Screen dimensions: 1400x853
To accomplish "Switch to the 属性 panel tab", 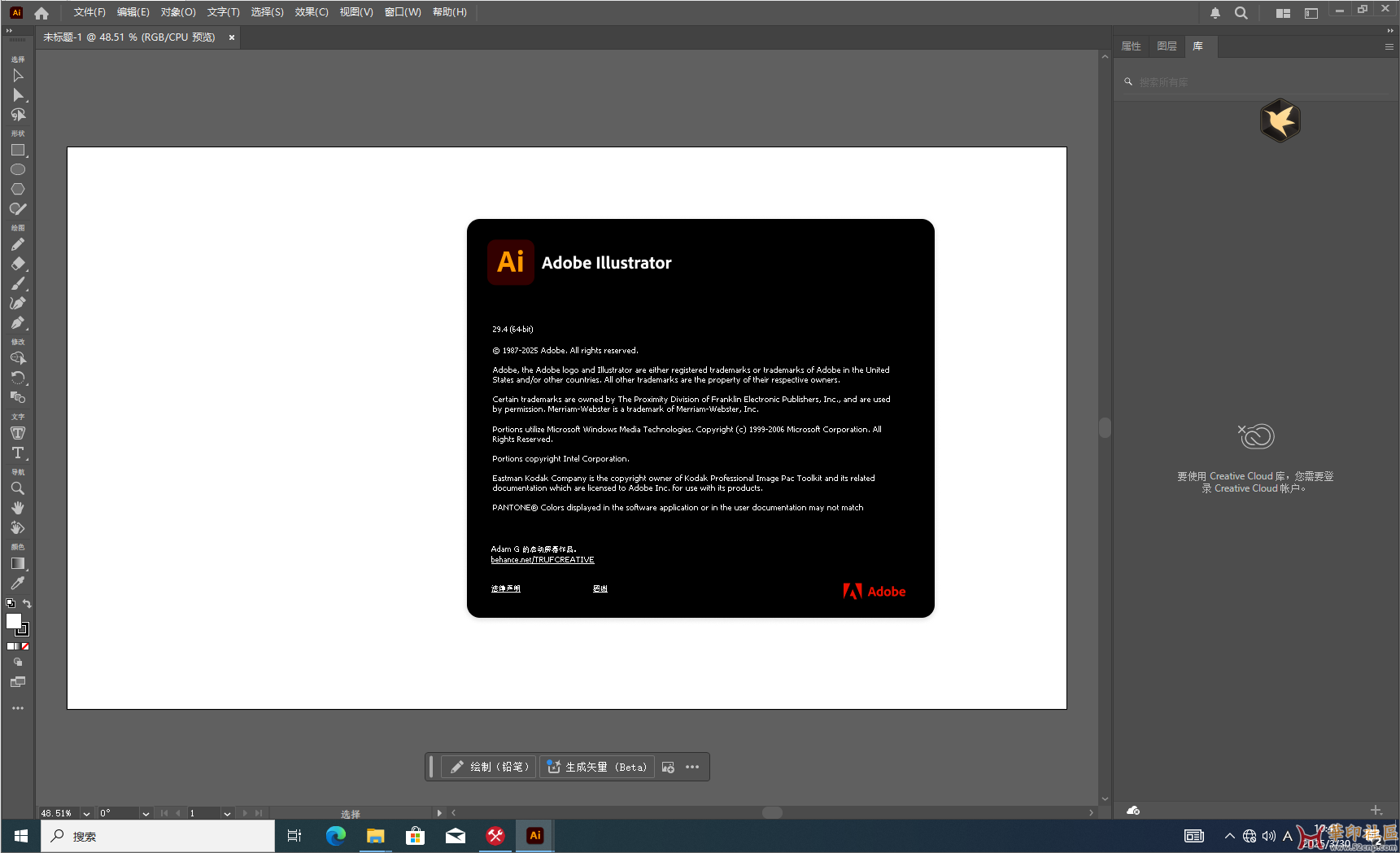I will 1131,46.
